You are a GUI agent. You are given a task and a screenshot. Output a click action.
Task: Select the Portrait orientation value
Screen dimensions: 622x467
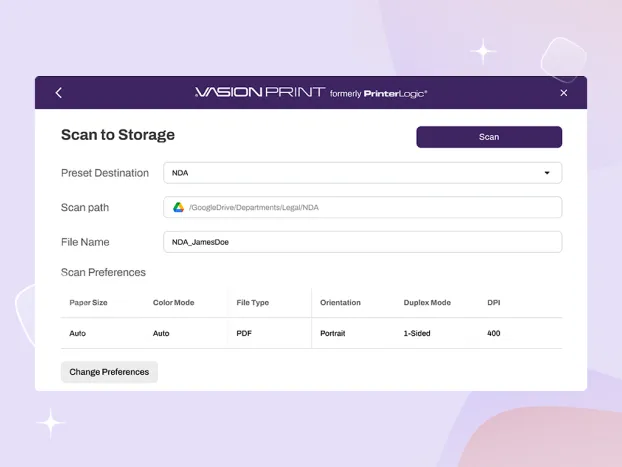(x=332, y=333)
